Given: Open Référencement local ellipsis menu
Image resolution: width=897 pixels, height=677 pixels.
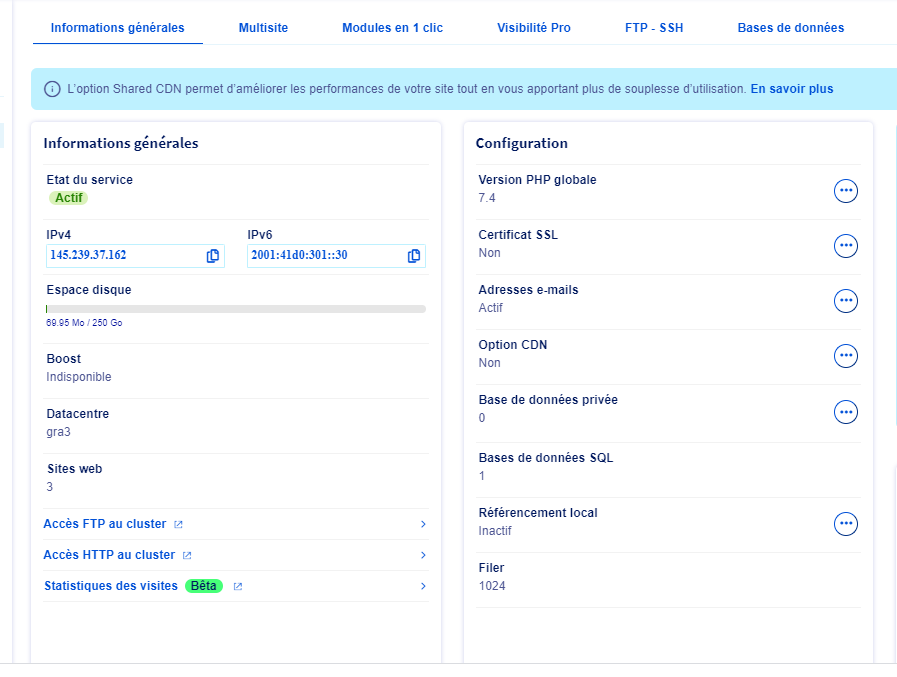Looking at the screenshot, I should point(846,524).
